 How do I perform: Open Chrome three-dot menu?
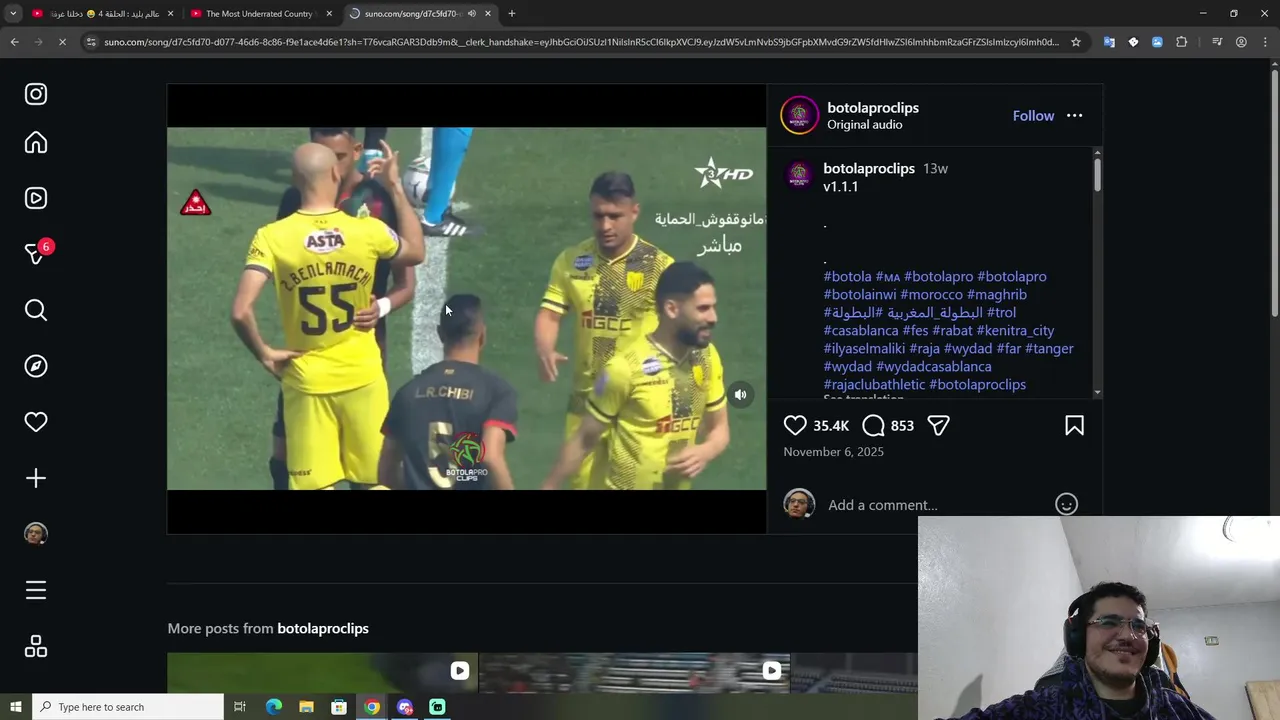pos(1264,42)
